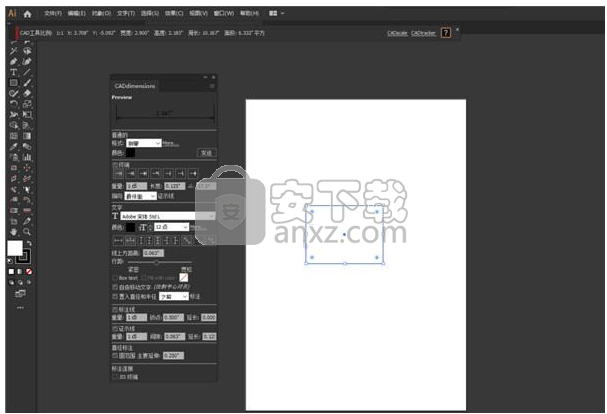Screen dimensions: 607x414
Task: Select the Hand tool
Action: [x=14, y=232]
